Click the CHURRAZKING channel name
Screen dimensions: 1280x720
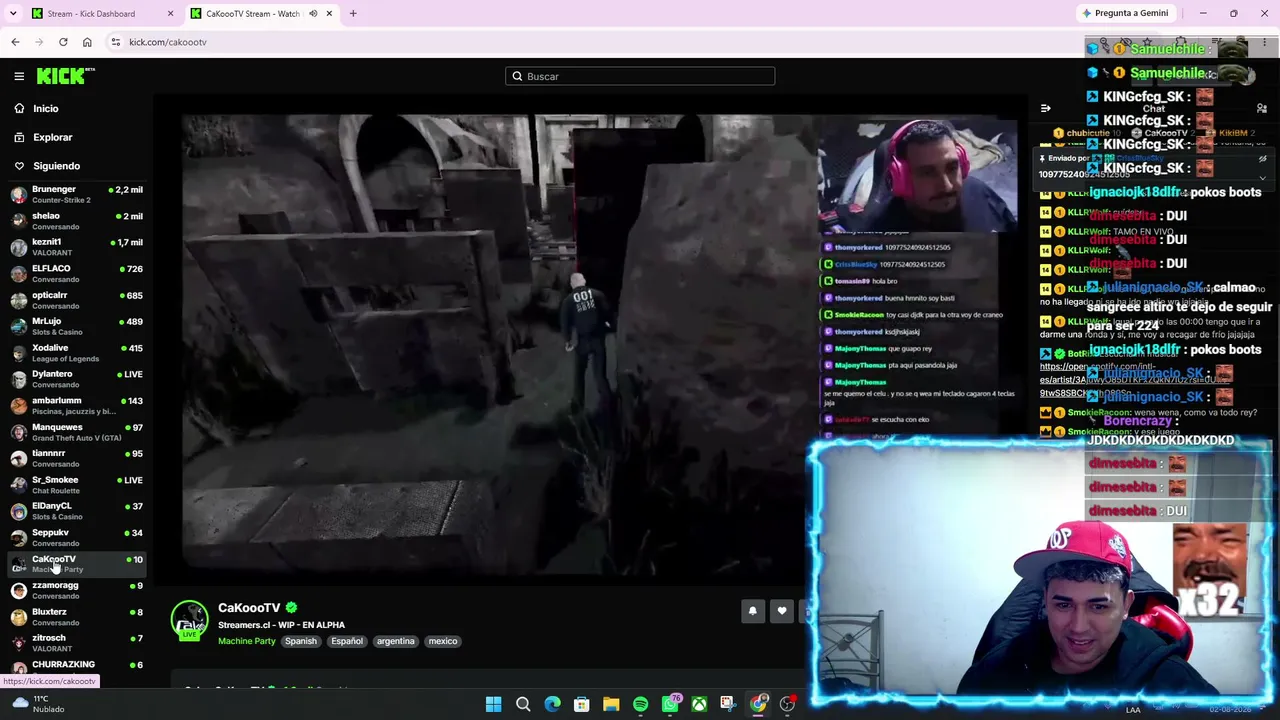click(x=63, y=664)
